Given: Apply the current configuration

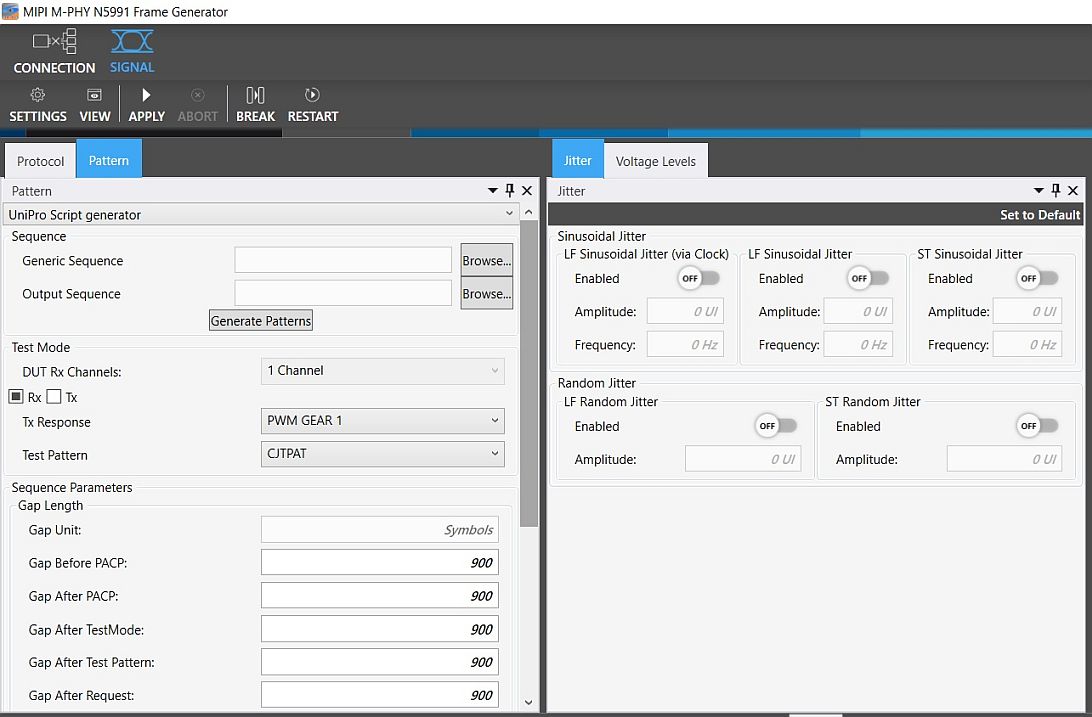Looking at the screenshot, I should (x=146, y=103).
